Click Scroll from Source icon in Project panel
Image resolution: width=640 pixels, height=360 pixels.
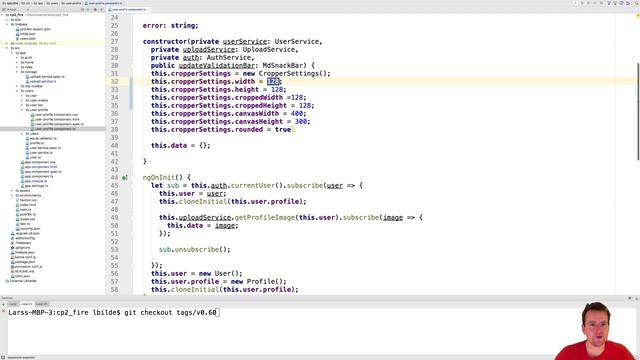click(82, 9)
